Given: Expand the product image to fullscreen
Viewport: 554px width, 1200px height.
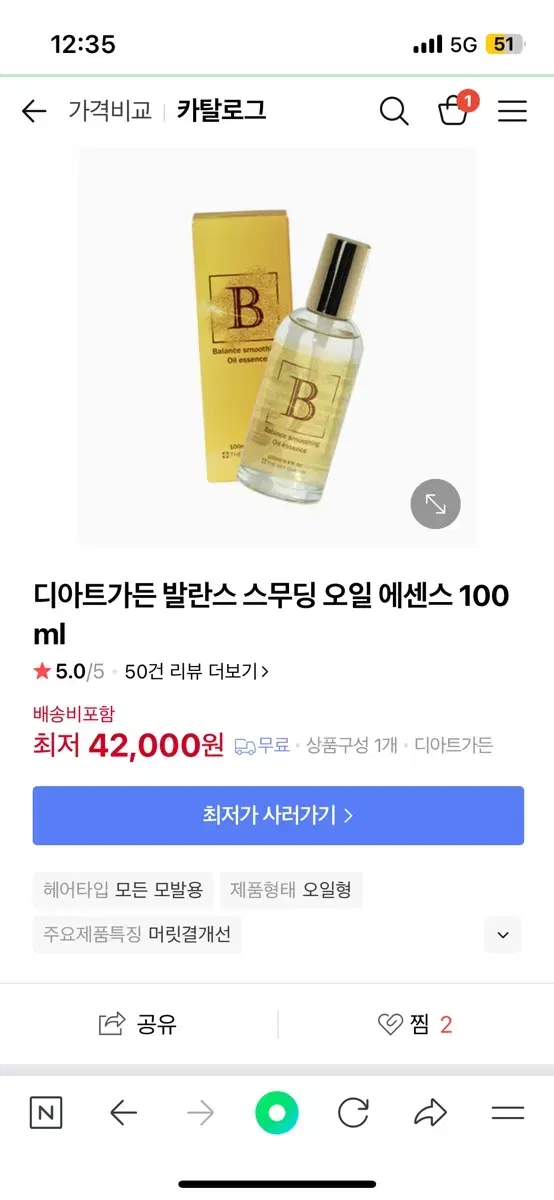Looking at the screenshot, I should click(x=436, y=504).
